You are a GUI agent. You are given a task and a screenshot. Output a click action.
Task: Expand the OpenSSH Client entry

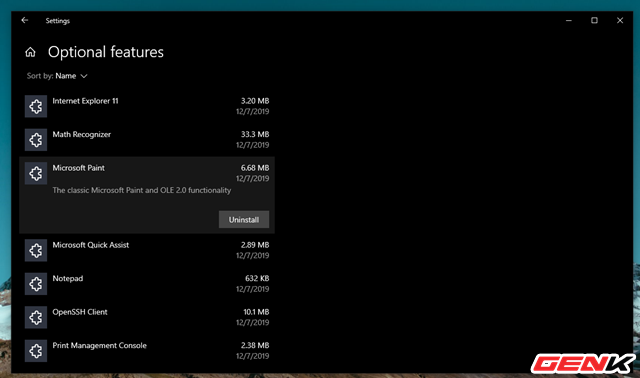[147, 317]
